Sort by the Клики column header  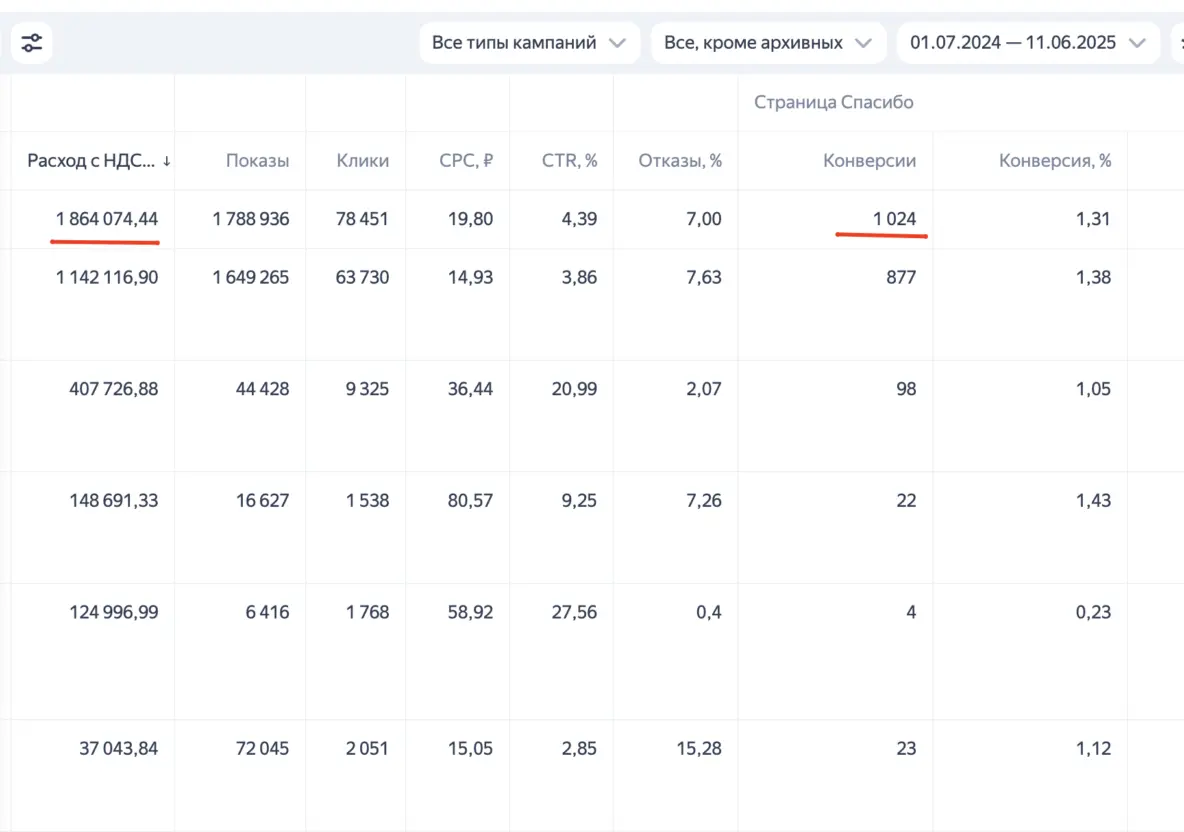(x=362, y=161)
